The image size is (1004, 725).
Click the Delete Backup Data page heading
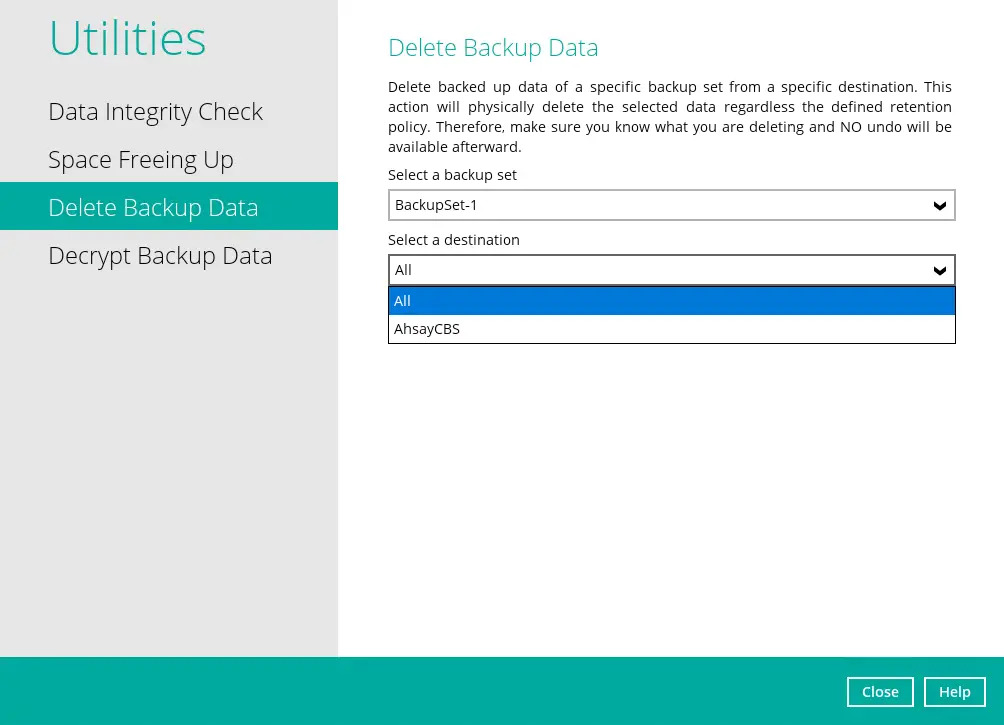[x=493, y=48]
